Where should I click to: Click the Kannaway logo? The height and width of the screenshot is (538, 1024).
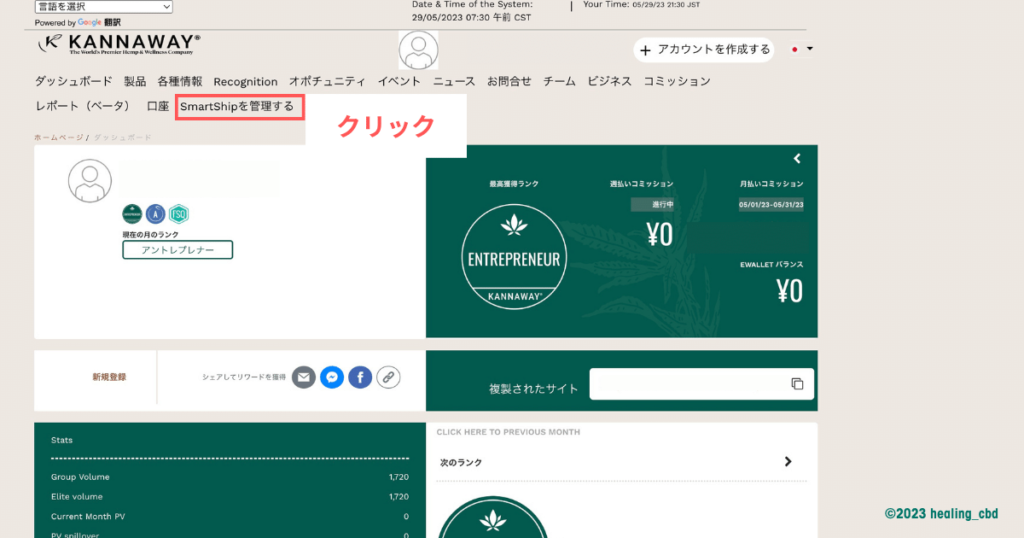pos(119,43)
